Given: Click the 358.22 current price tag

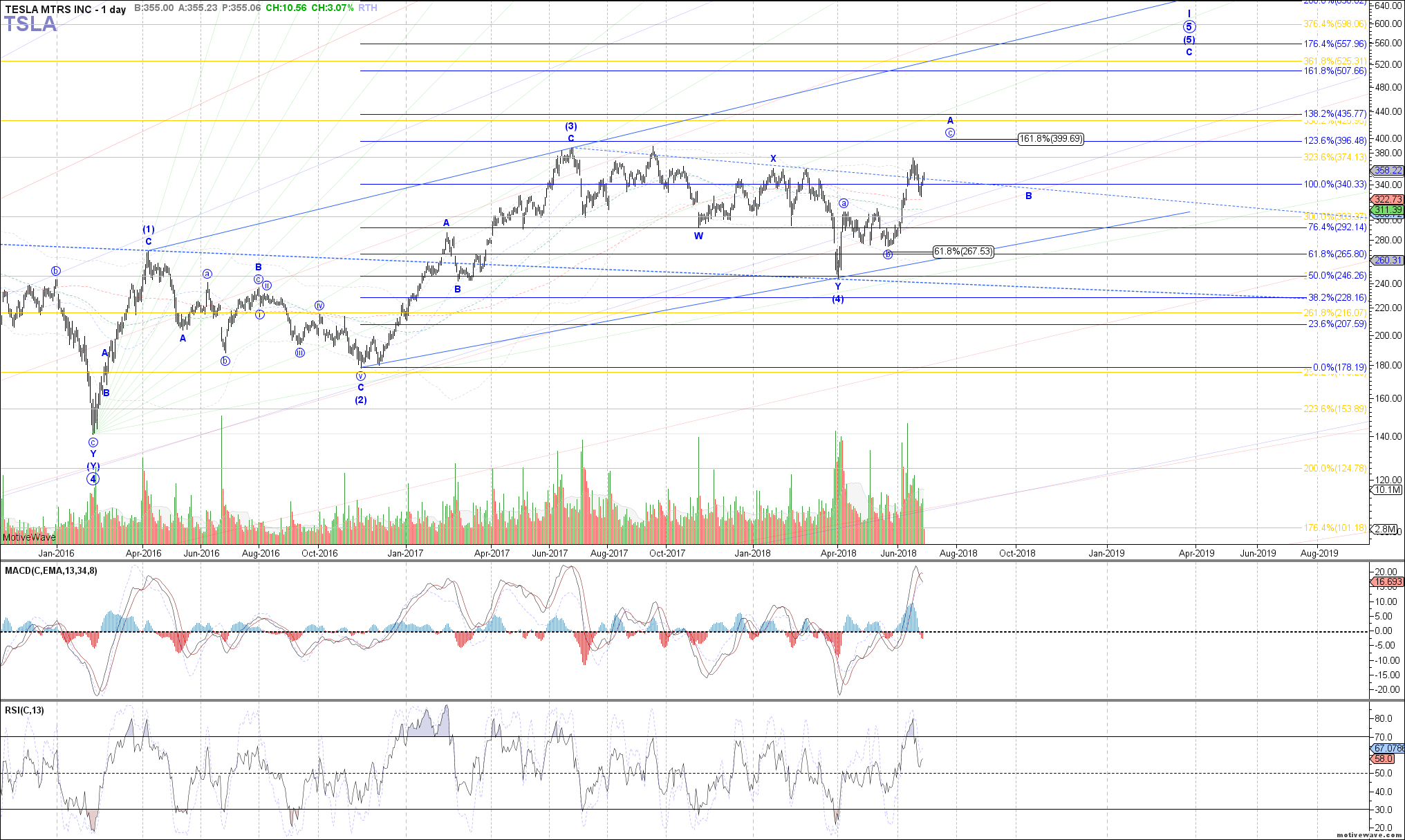Looking at the screenshot, I should pos(1387,171).
